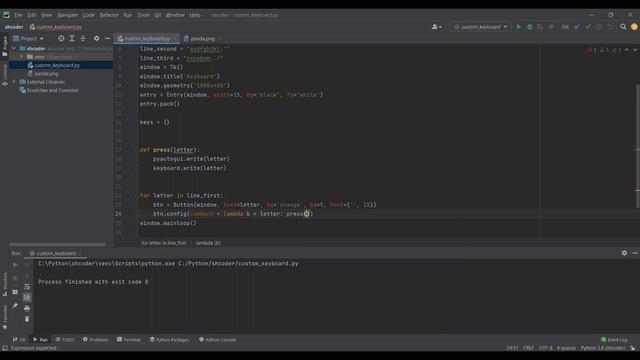This screenshot has height=360, width=640.
Task: Jump to the next highlighted error arrow
Action: tap(635, 50)
